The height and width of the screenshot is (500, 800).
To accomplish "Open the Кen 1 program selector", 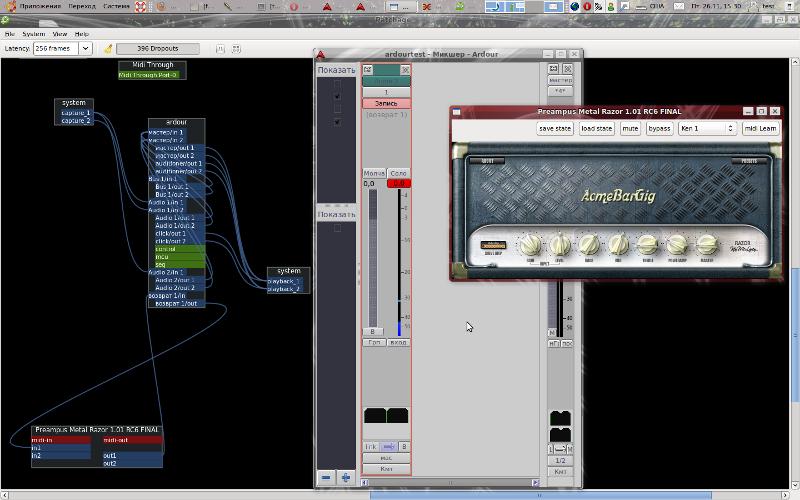I will pos(707,129).
